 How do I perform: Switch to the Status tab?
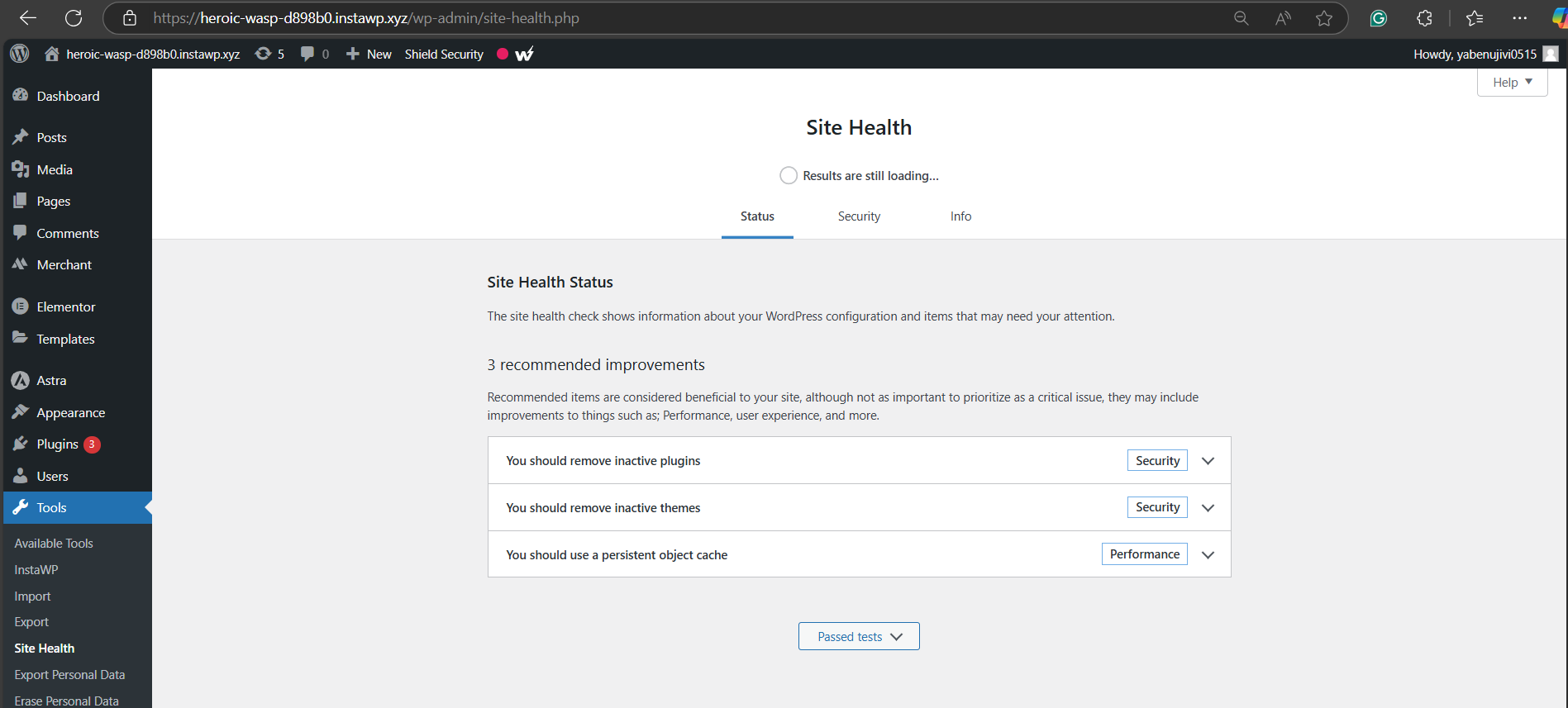coord(757,216)
